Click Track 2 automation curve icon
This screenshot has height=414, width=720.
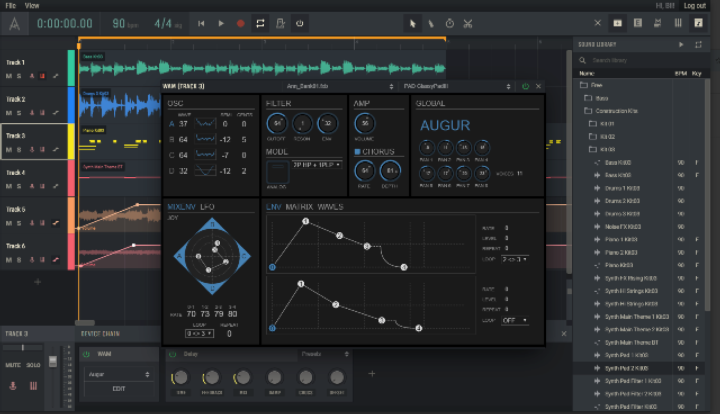[x=56, y=113]
